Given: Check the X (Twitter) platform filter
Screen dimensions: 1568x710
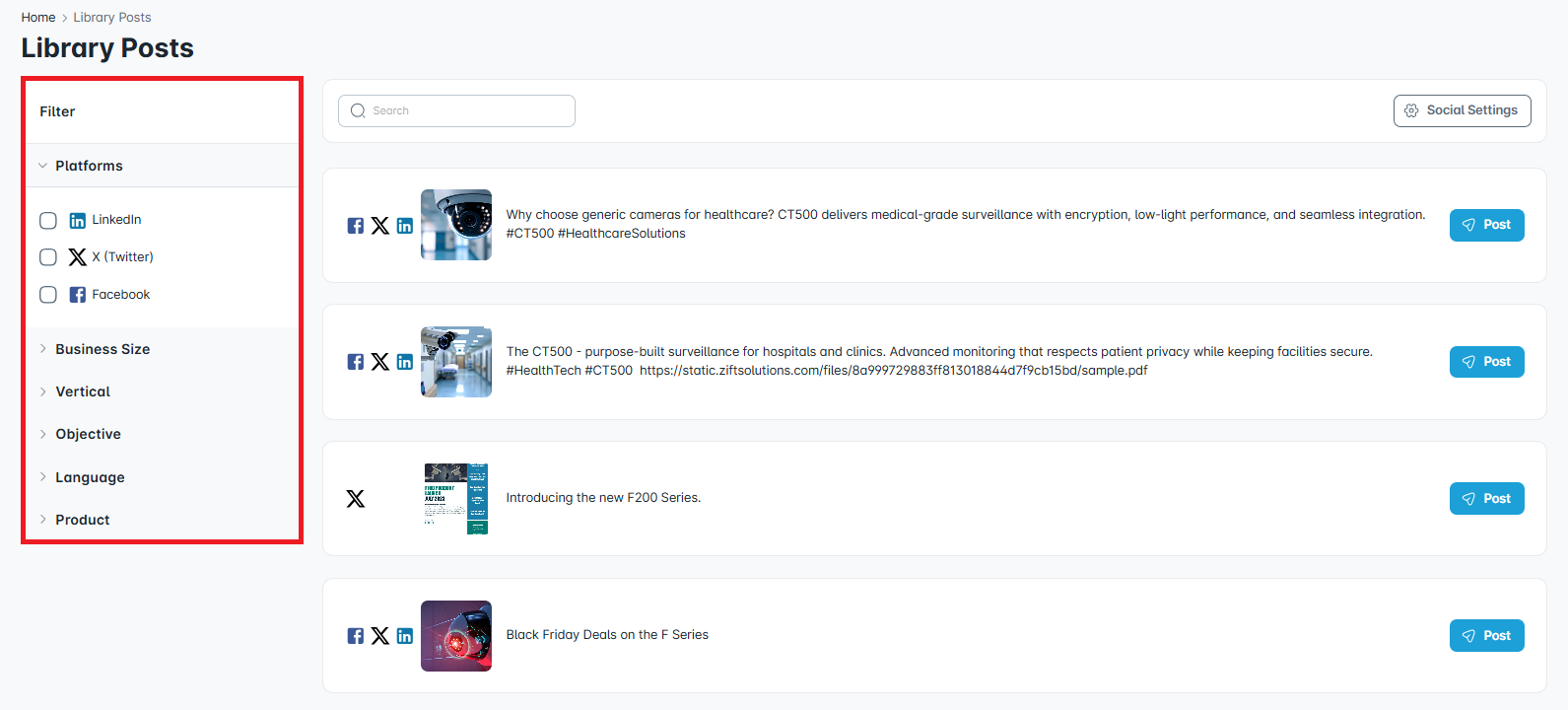Looking at the screenshot, I should (48, 257).
